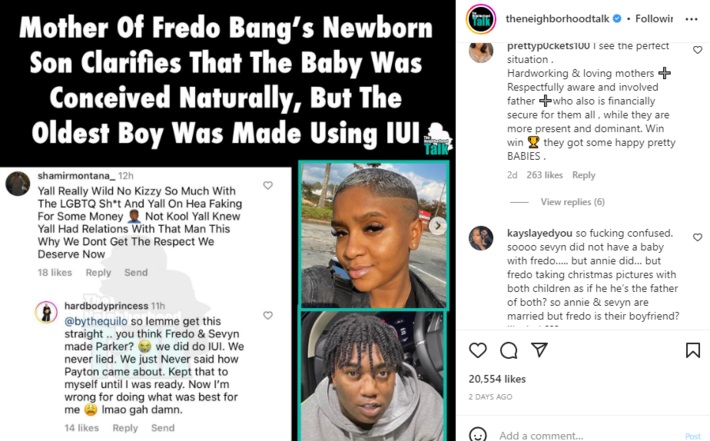Screen dimensions: 710x441
Task: Open kayslayedyou's avatar
Action: (x=481, y=238)
